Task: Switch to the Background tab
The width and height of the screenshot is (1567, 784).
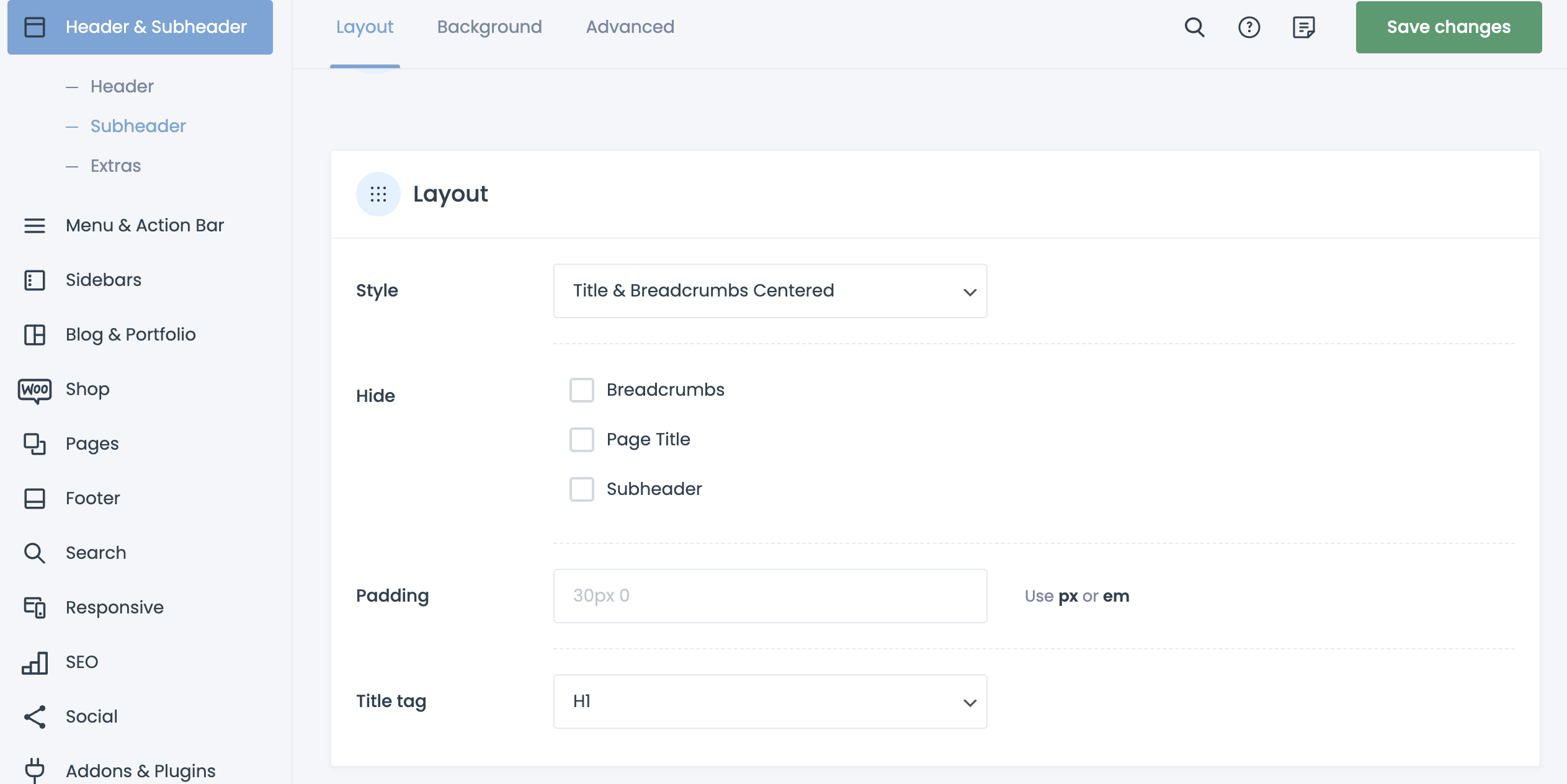Action: pos(490,26)
